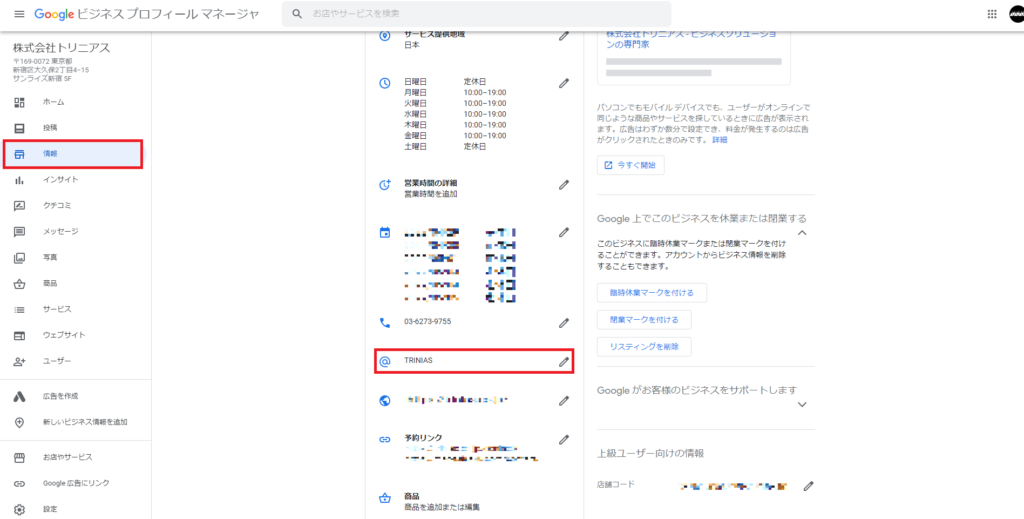This screenshot has height=519, width=1024.
Task: Click the 商品 basket icon in info list
Action: (x=385, y=499)
